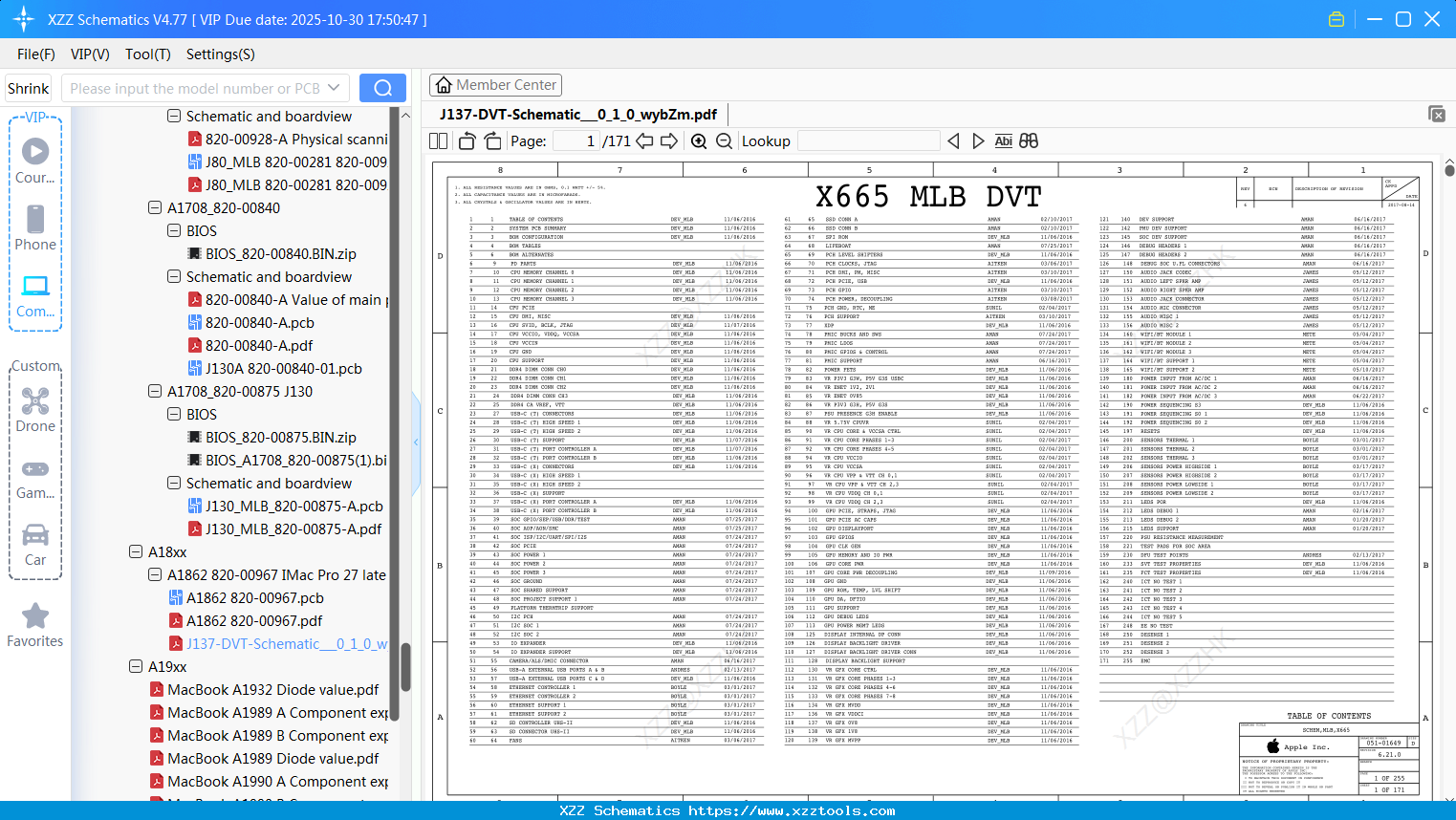Open 820-00840-A.pdf schematic file
Viewport: 1456px width, 820px height.
(250, 346)
